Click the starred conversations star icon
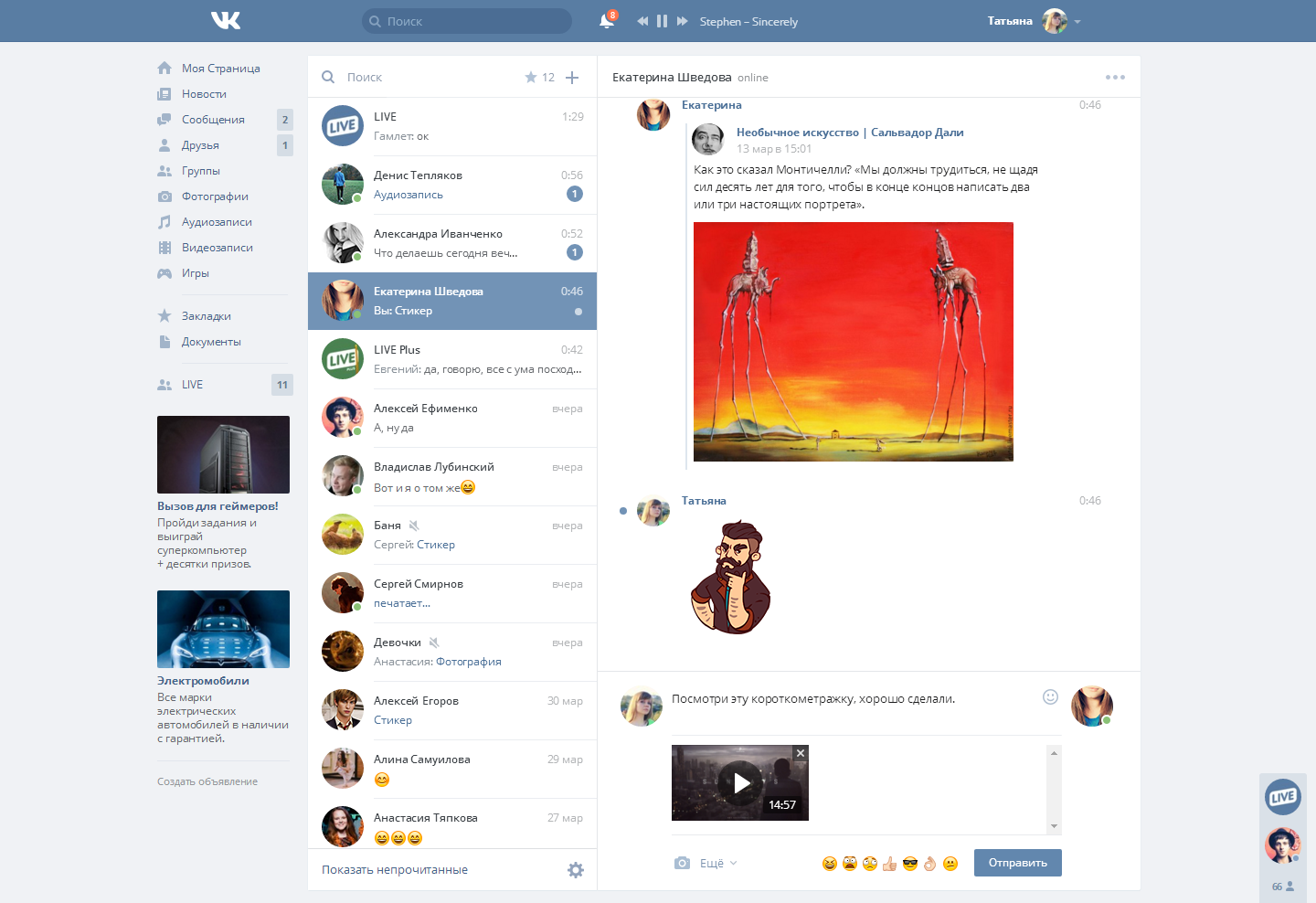This screenshot has width=1316, height=903. pos(531,78)
